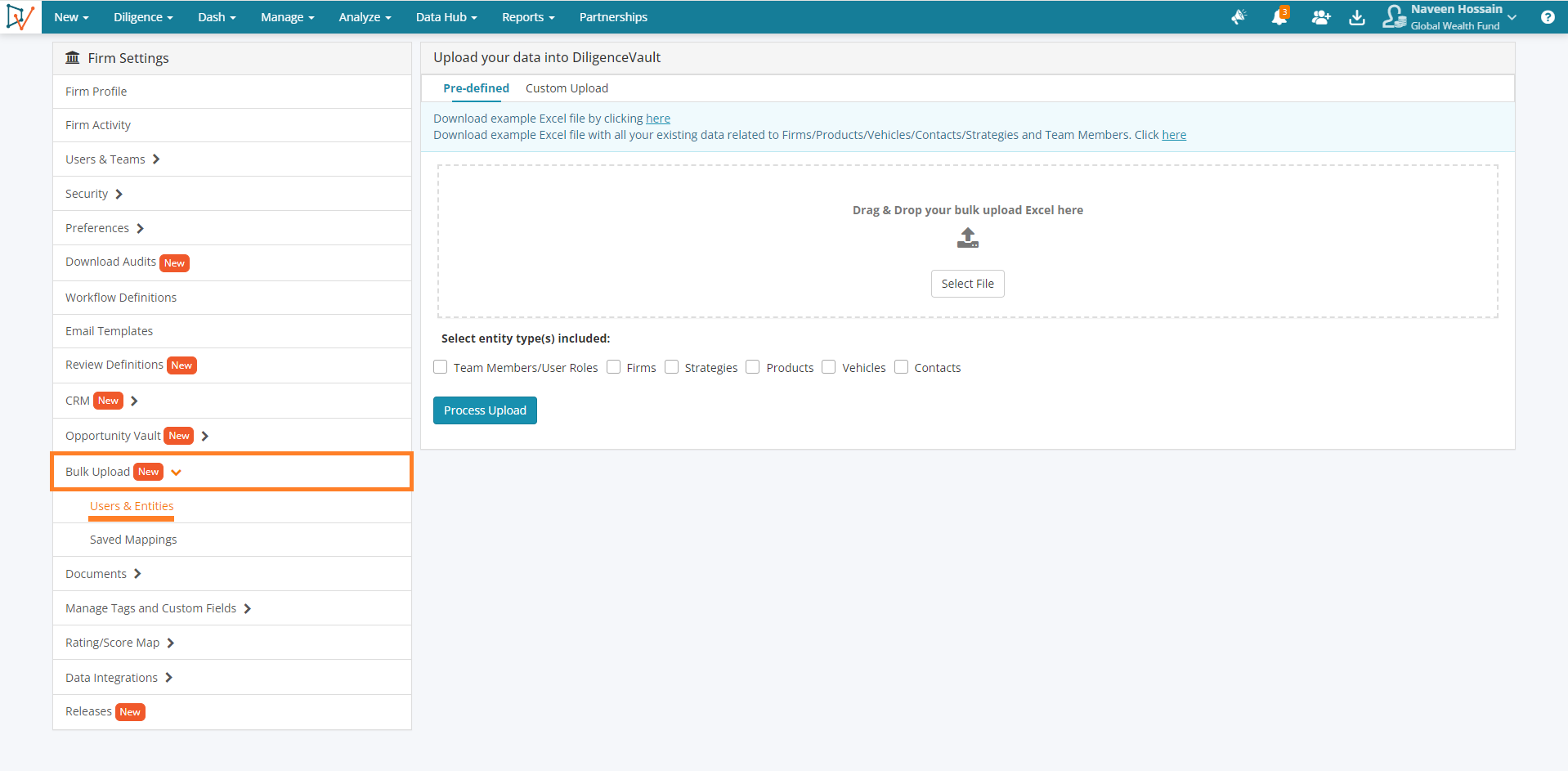Viewport: 1568px width, 771px height.
Task: Click the Firm Settings bank icon
Action: click(x=73, y=57)
